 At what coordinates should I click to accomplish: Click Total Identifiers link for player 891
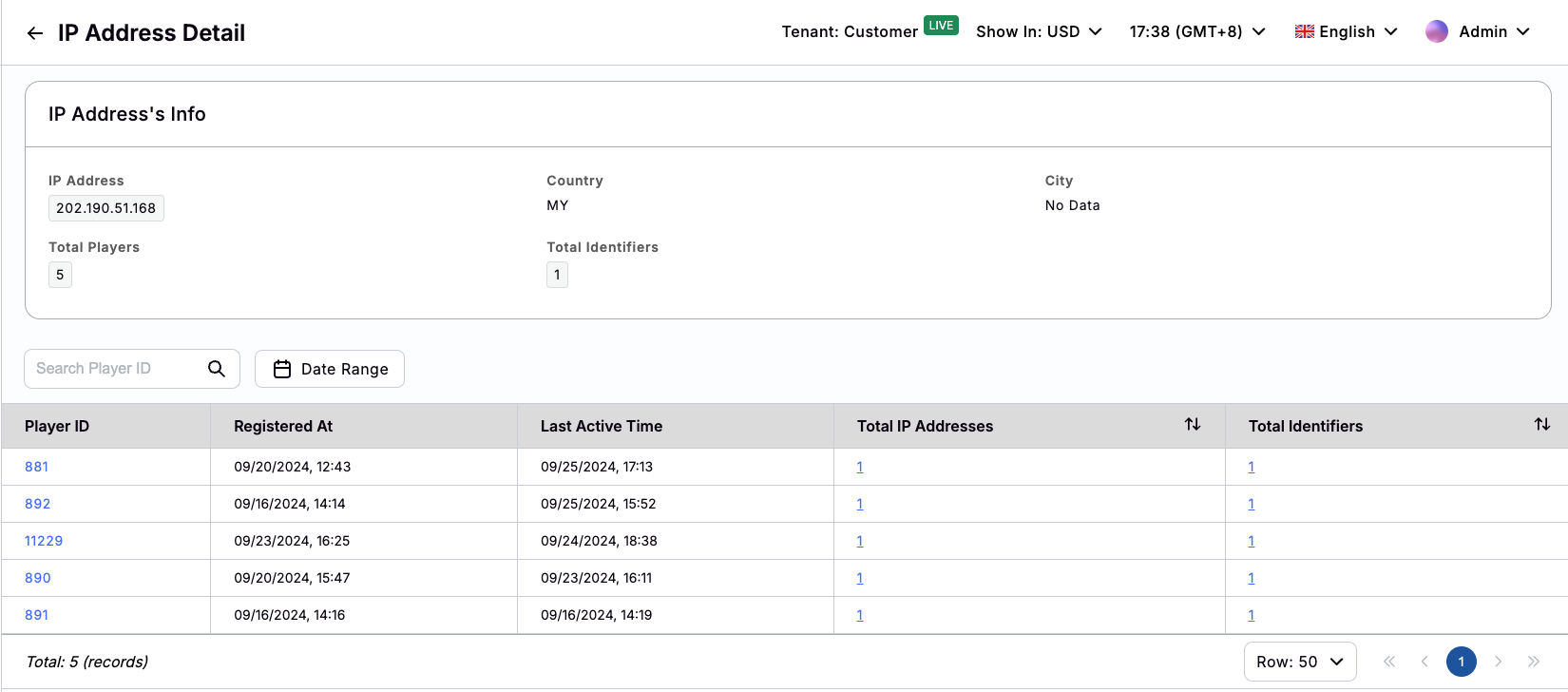(1251, 615)
